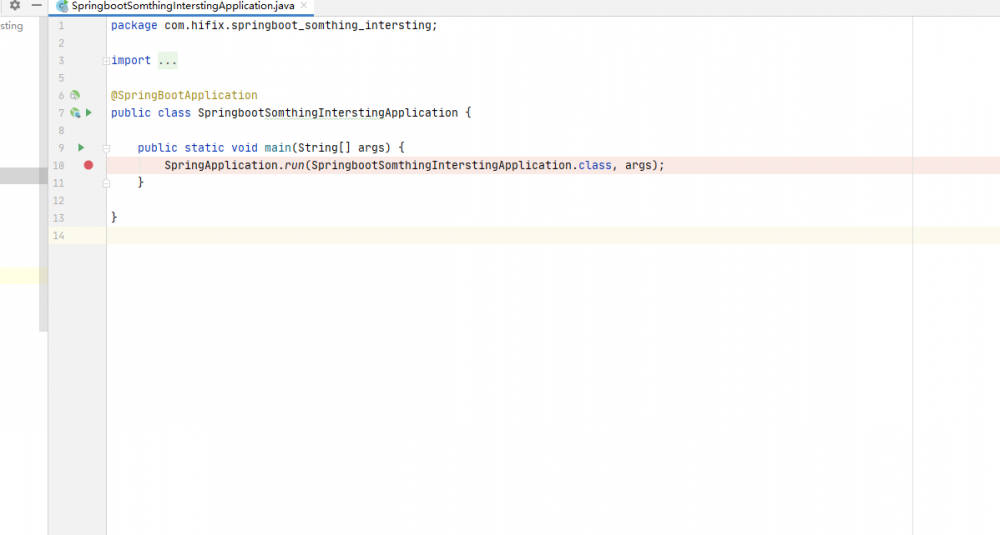
Task: Click the Spring bean icon on line 7
Action: coord(75,113)
